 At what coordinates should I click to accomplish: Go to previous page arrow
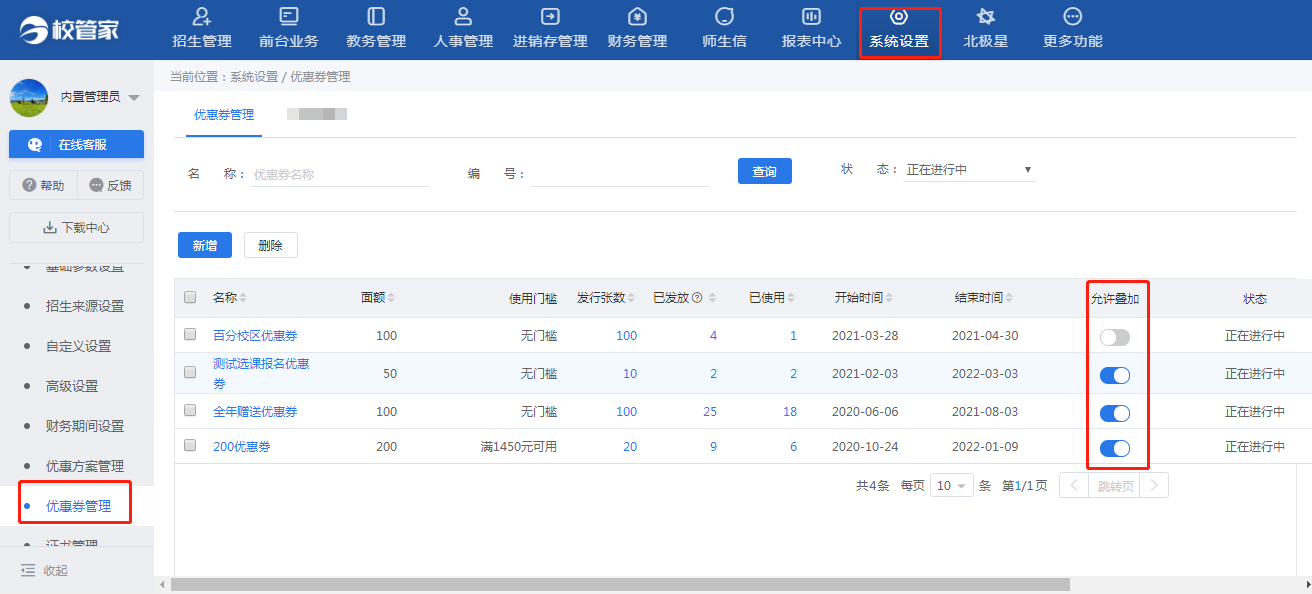coord(1074,486)
